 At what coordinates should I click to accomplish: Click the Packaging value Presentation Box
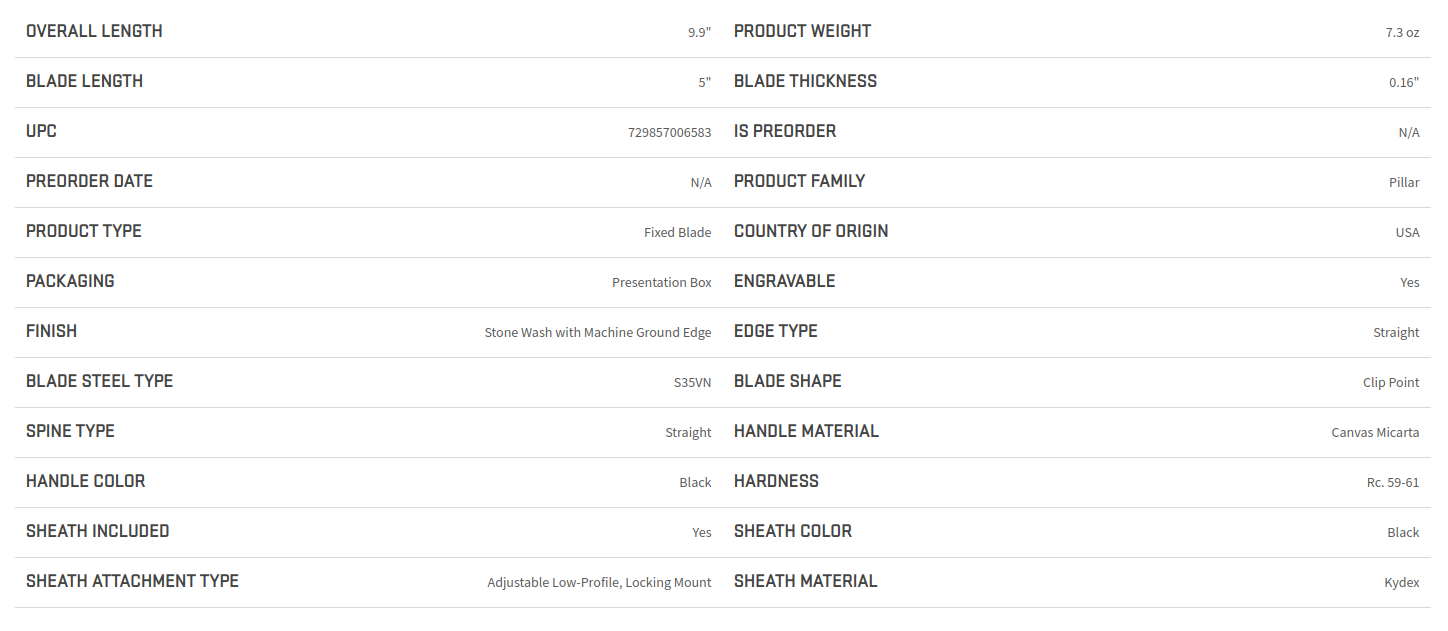tap(662, 282)
